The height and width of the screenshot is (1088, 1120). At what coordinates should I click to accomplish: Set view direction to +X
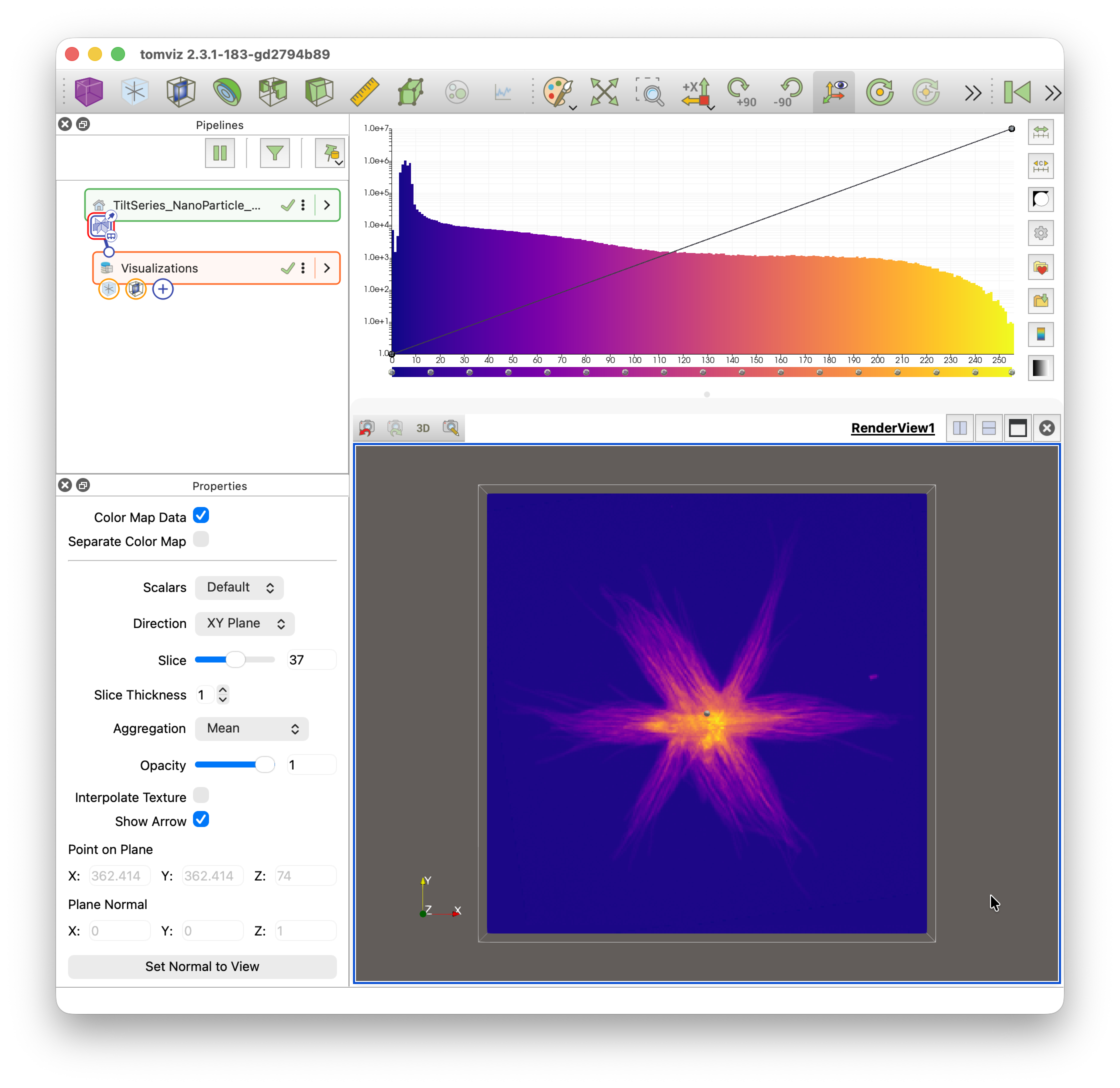[x=696, y=92]
